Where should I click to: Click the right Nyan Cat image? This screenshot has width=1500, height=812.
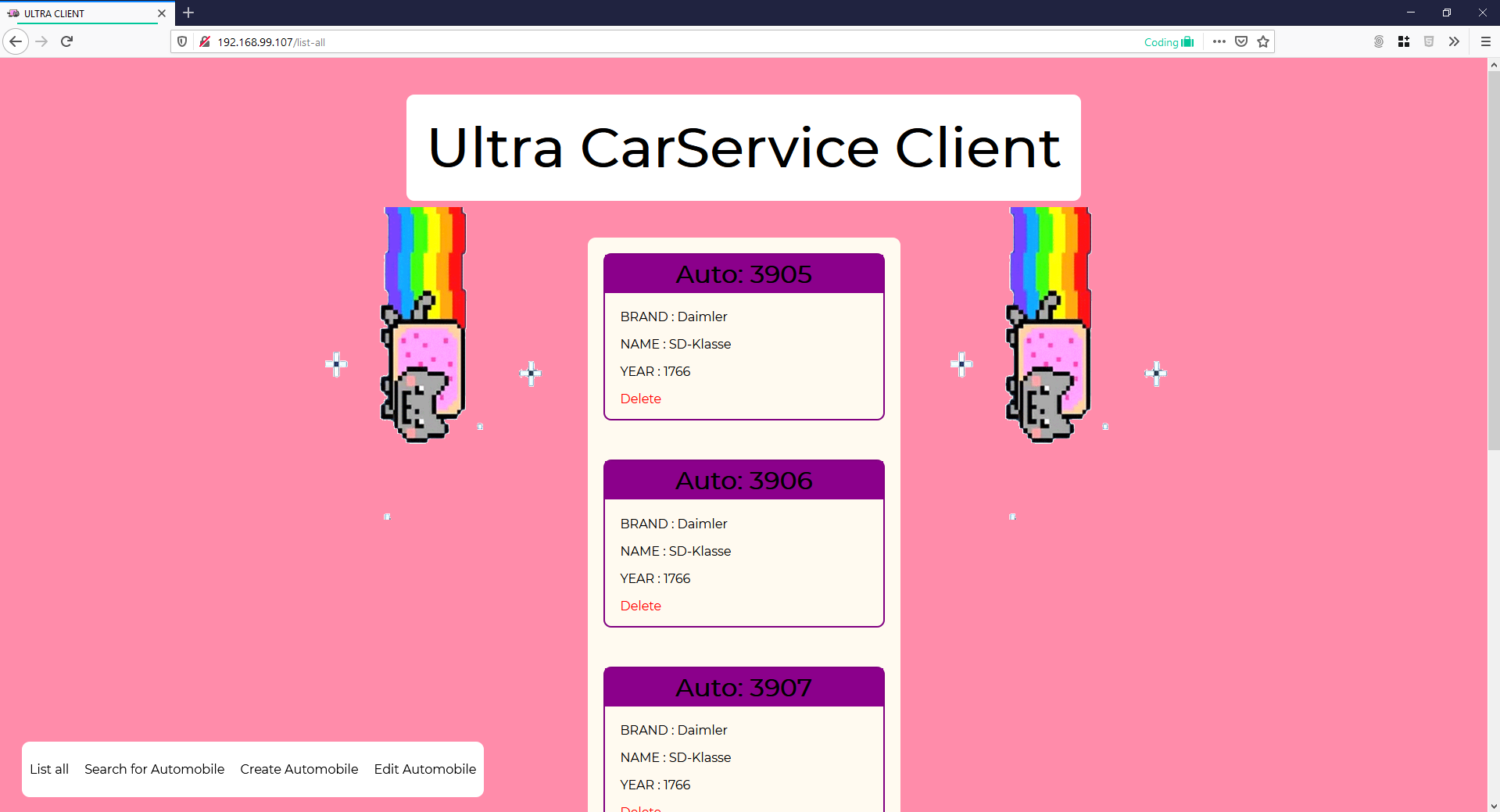1048,324
